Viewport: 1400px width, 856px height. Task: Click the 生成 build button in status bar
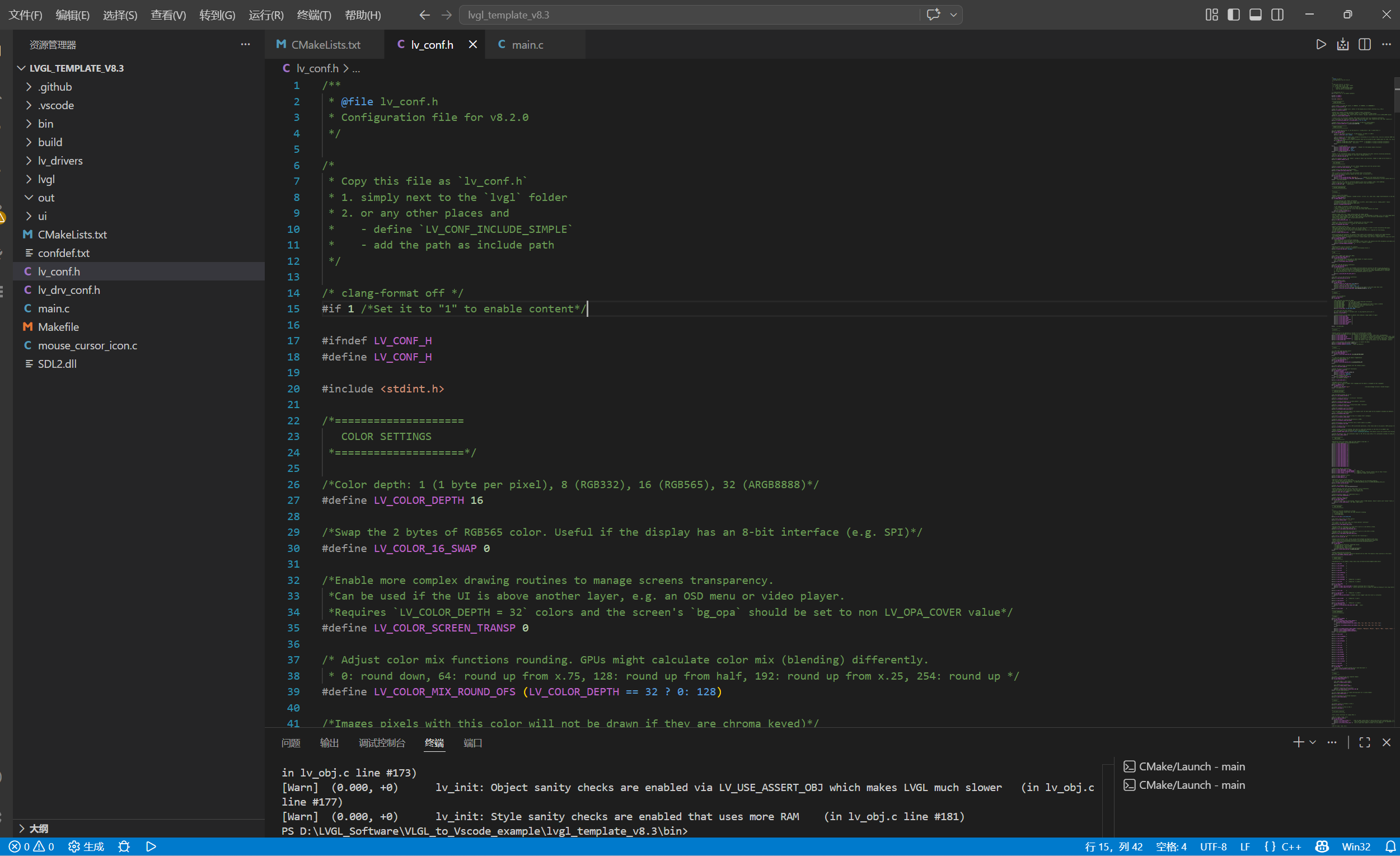(86, 846)
